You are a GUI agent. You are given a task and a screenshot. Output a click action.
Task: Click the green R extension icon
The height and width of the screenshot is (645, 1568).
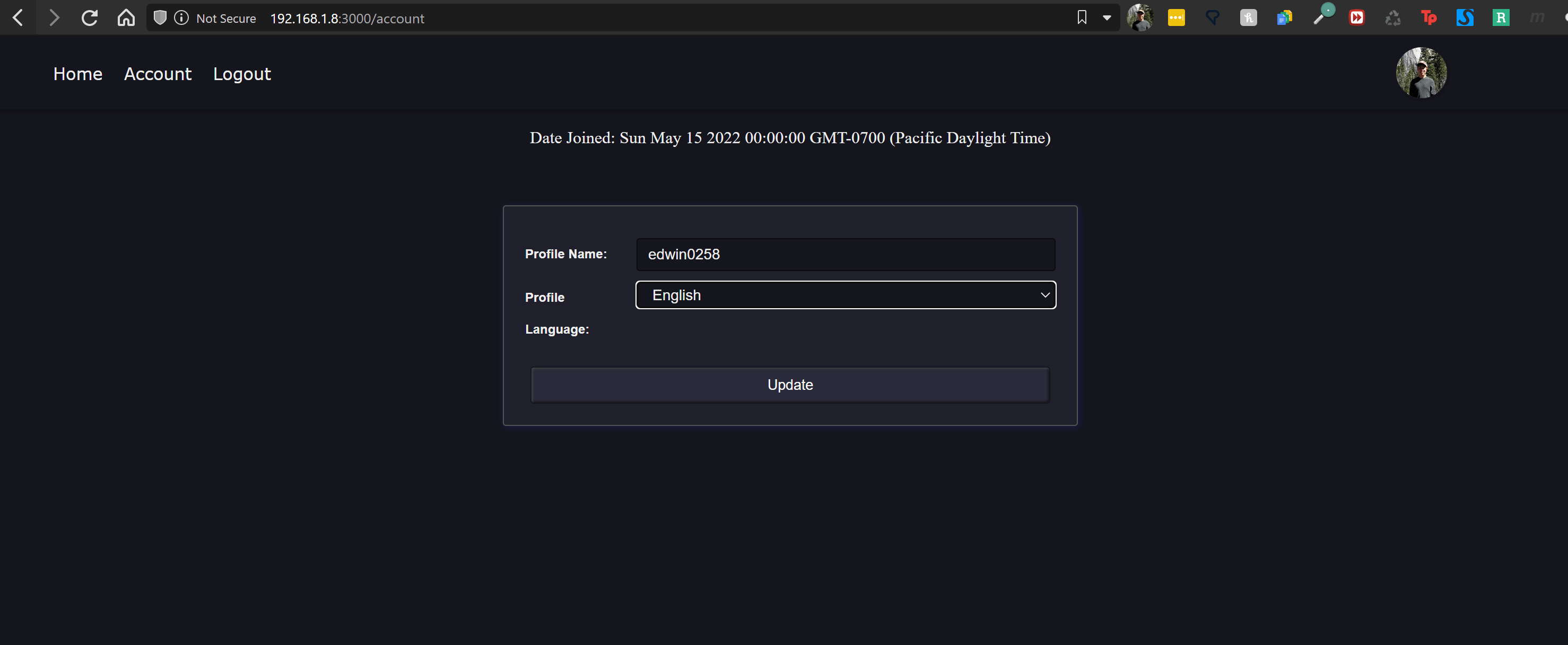coord(1501,18)
